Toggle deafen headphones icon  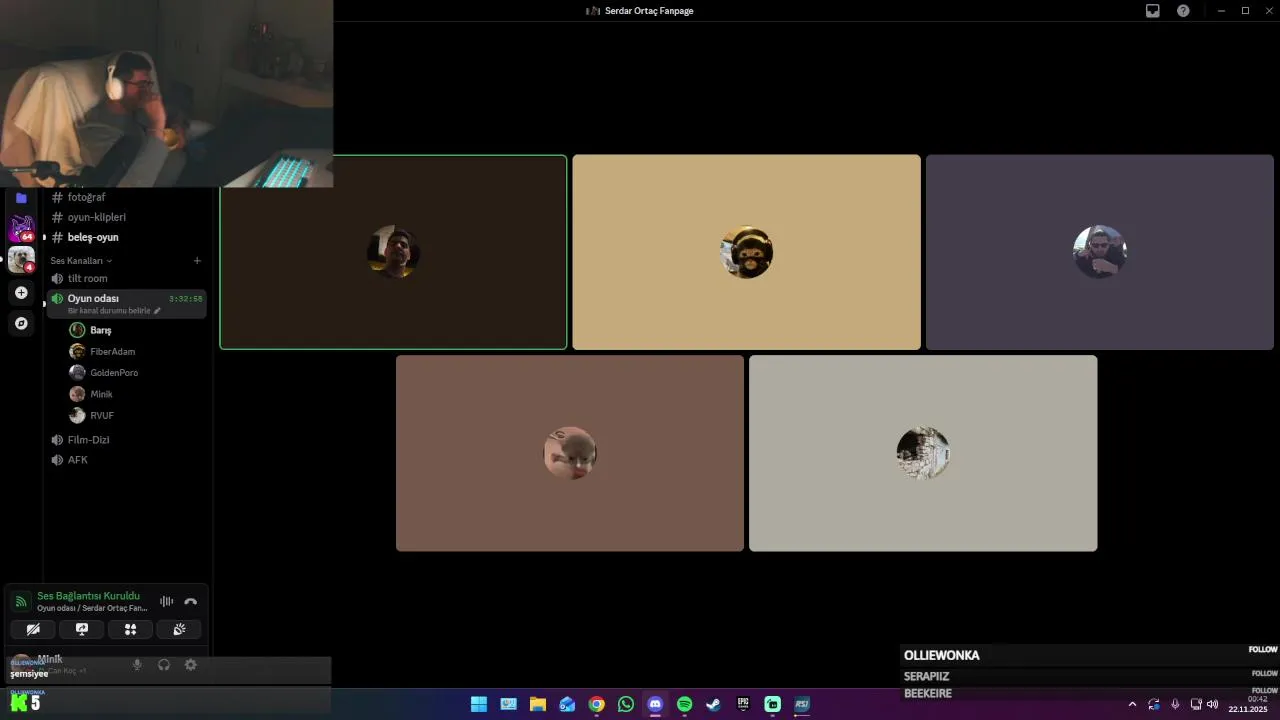pos(164,665)
